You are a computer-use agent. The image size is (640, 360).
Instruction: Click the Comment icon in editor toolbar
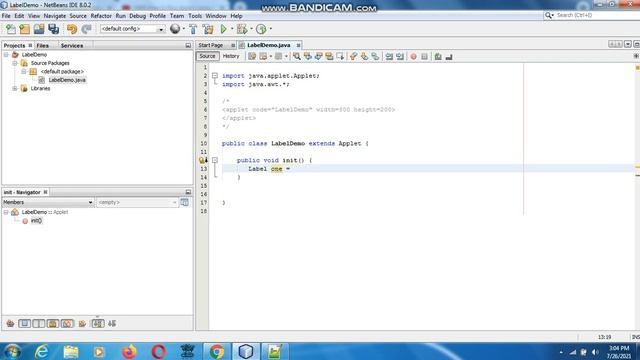pos(438,57)
